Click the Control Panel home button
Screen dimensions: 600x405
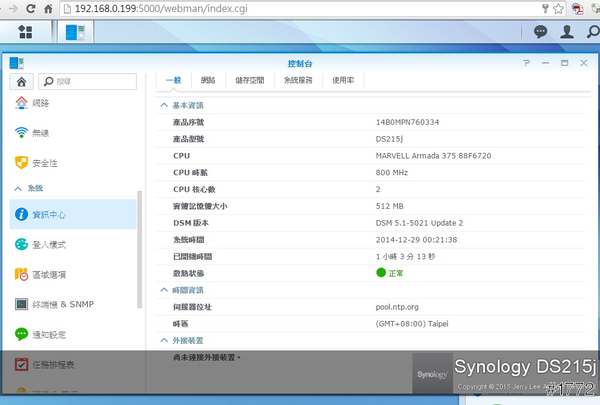(x=22, y=81)
